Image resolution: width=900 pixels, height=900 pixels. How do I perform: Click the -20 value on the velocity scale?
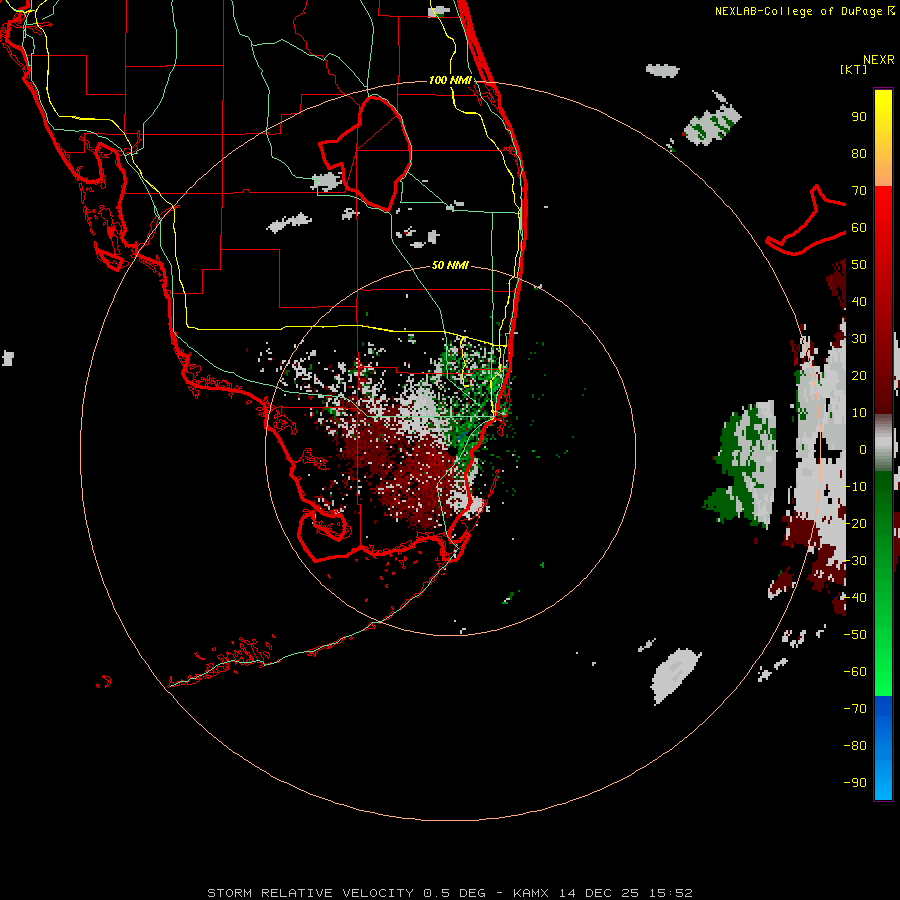coord(855,524)
